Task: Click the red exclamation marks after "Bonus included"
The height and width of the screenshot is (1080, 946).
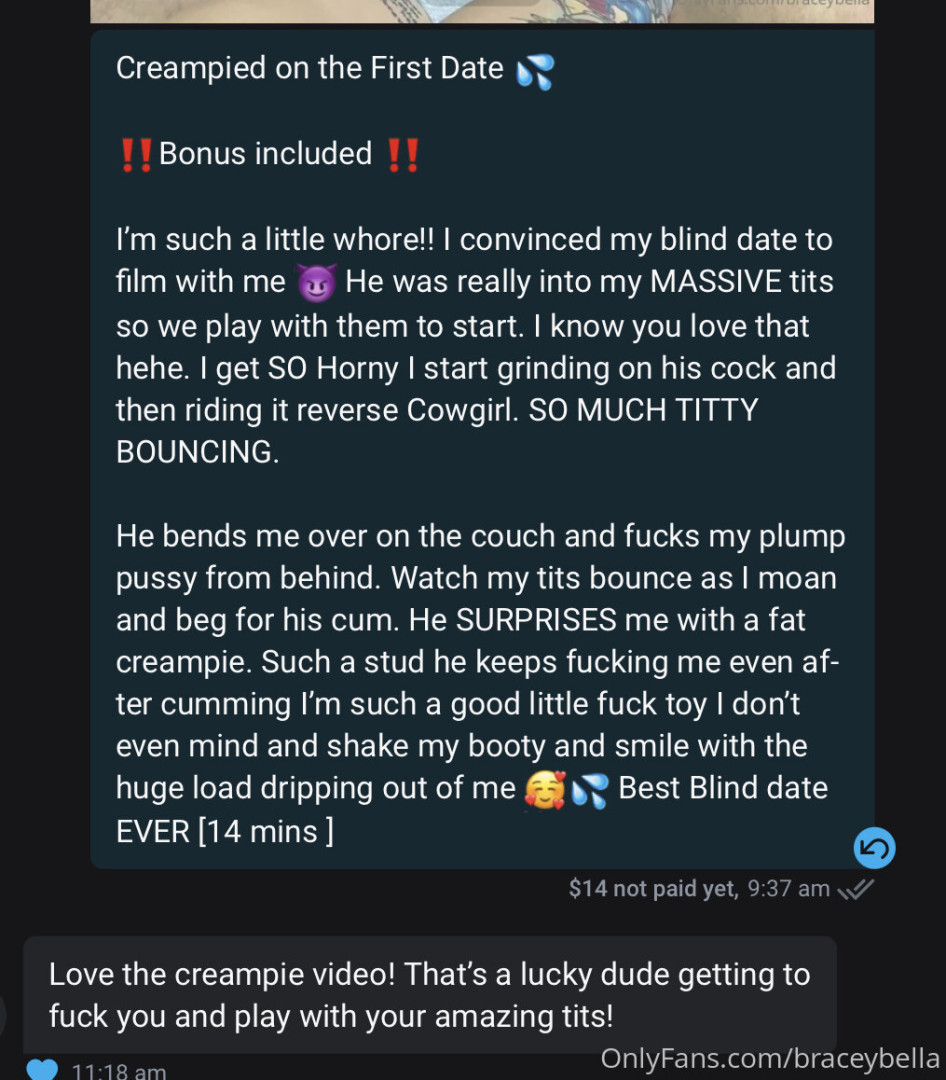Action: tap(402, 155)
